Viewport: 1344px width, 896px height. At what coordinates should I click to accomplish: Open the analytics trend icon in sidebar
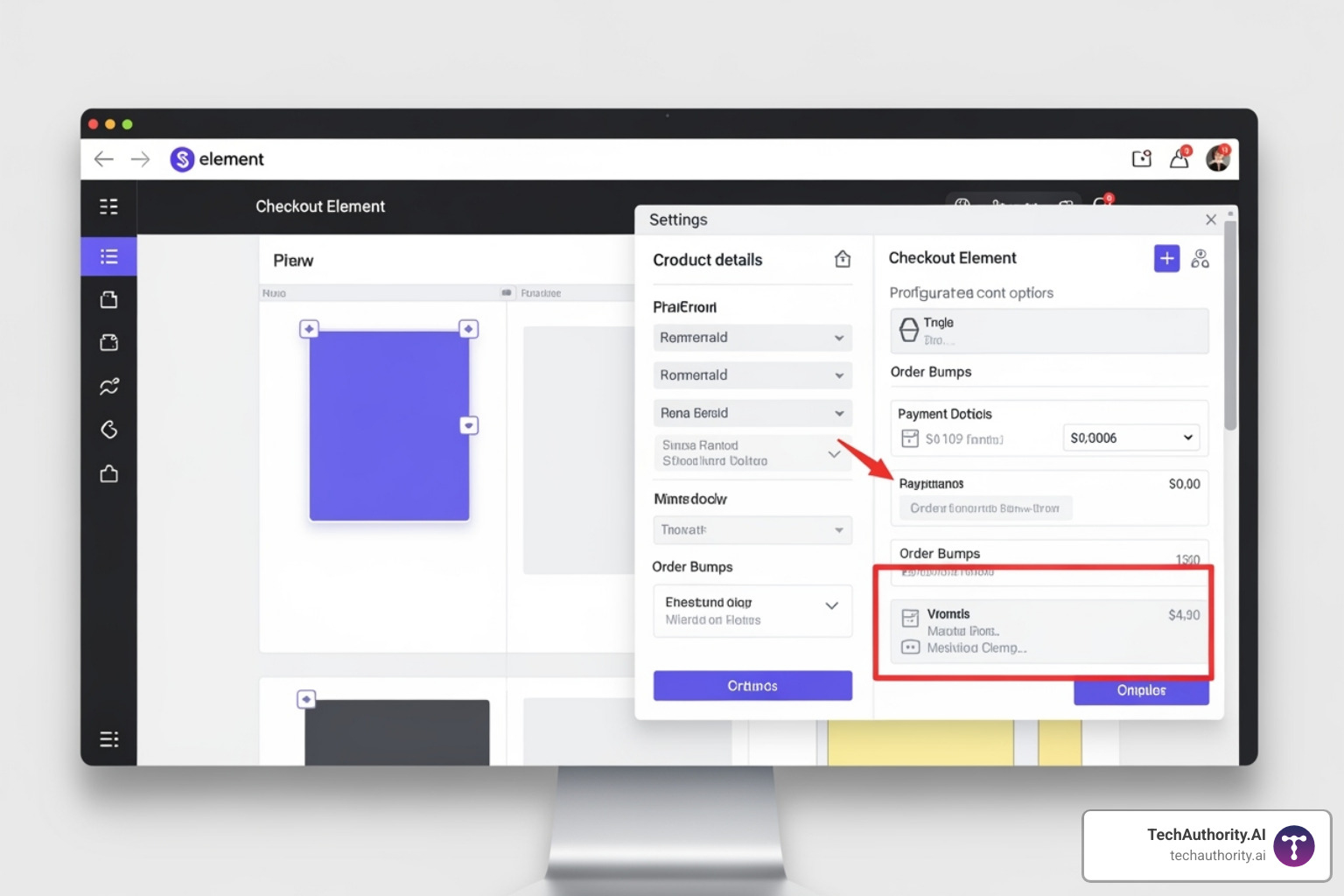pyautogui.click(x=108, y=386)
